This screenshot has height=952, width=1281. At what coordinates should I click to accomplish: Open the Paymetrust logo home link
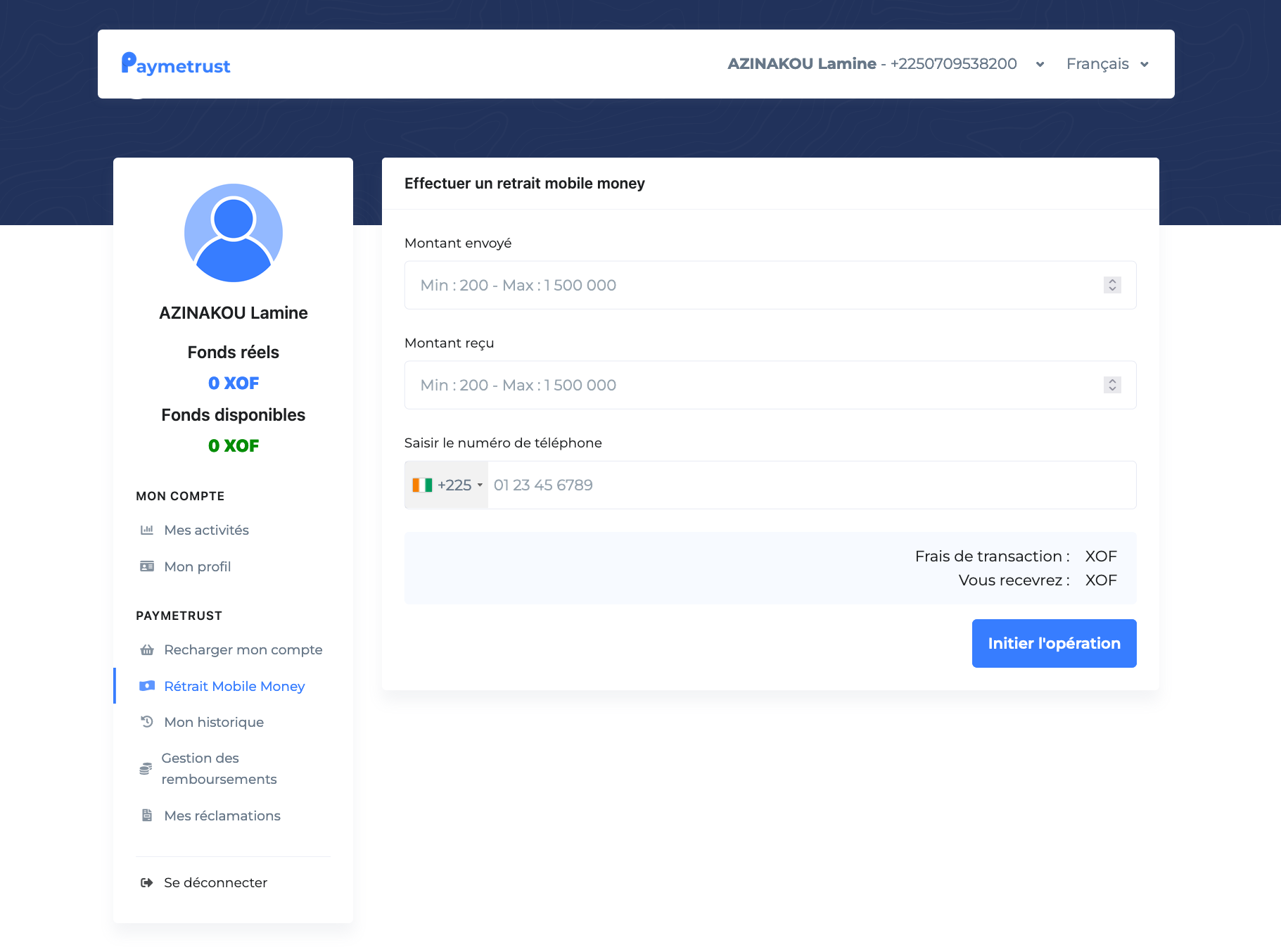[x=176, y=64]
